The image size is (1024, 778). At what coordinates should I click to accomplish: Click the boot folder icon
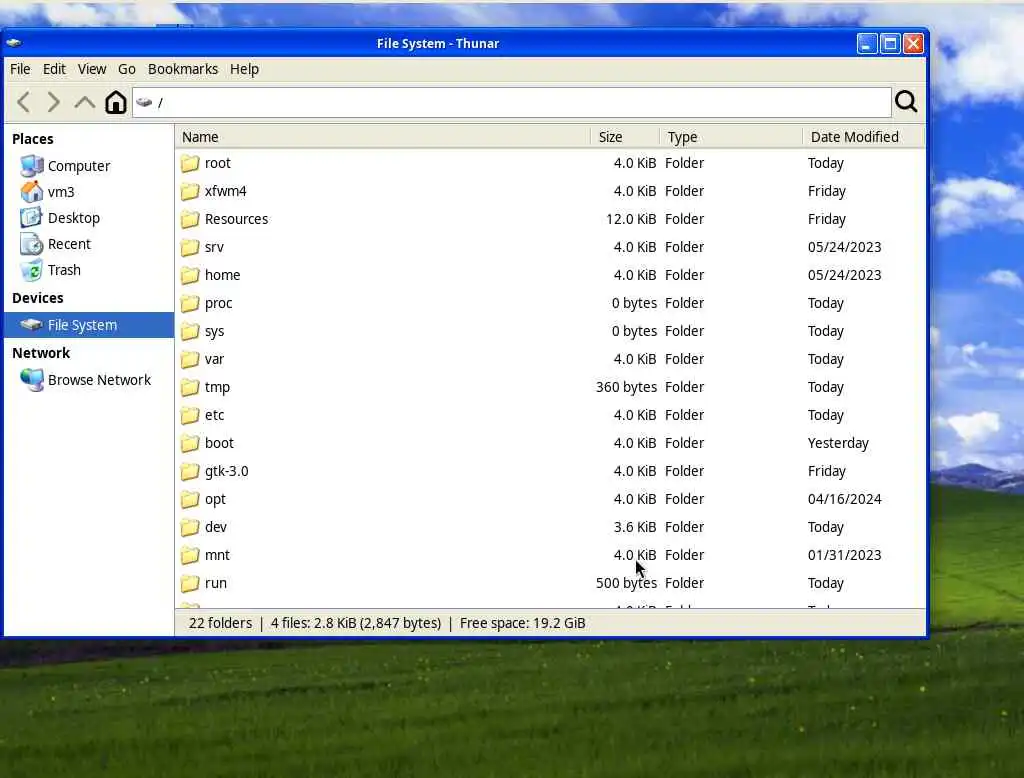(190, 444)
